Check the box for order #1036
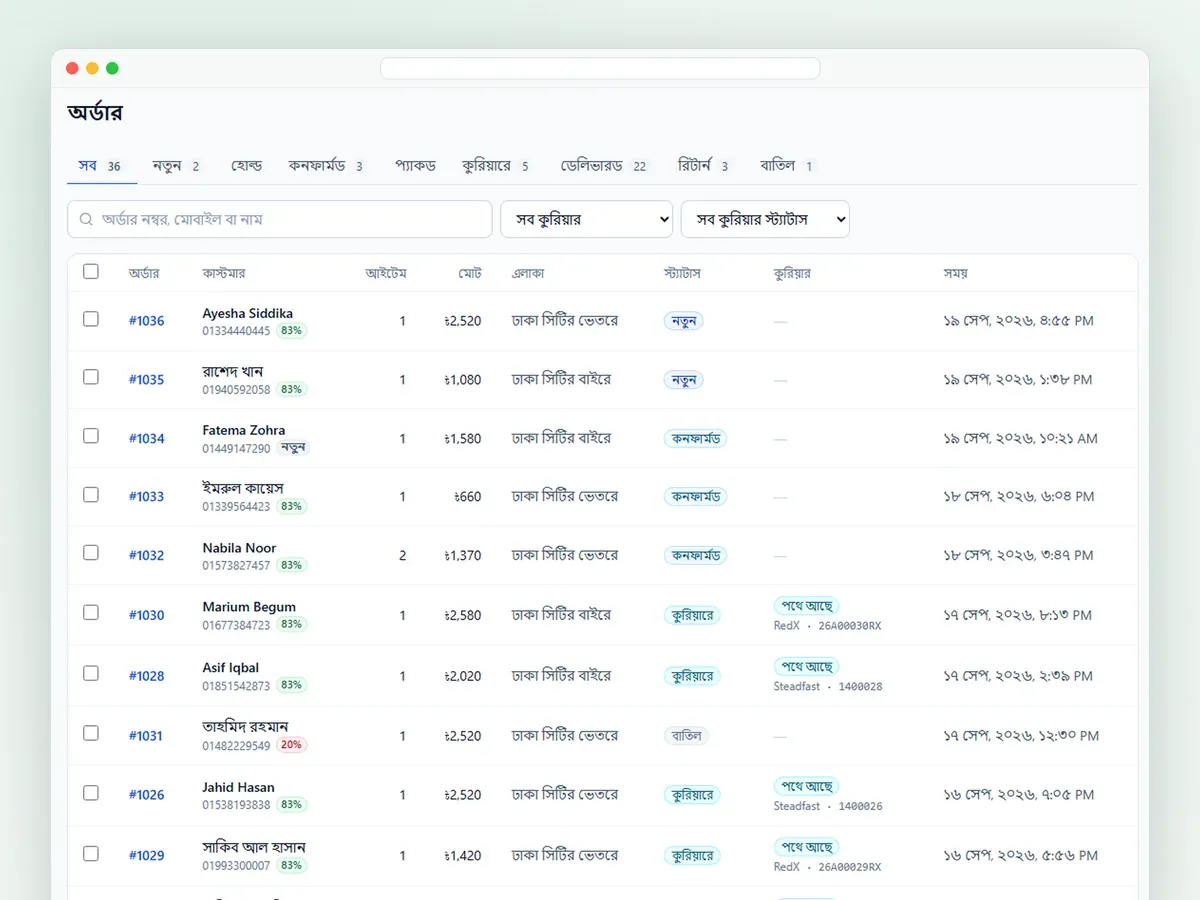 pos(91,319)
